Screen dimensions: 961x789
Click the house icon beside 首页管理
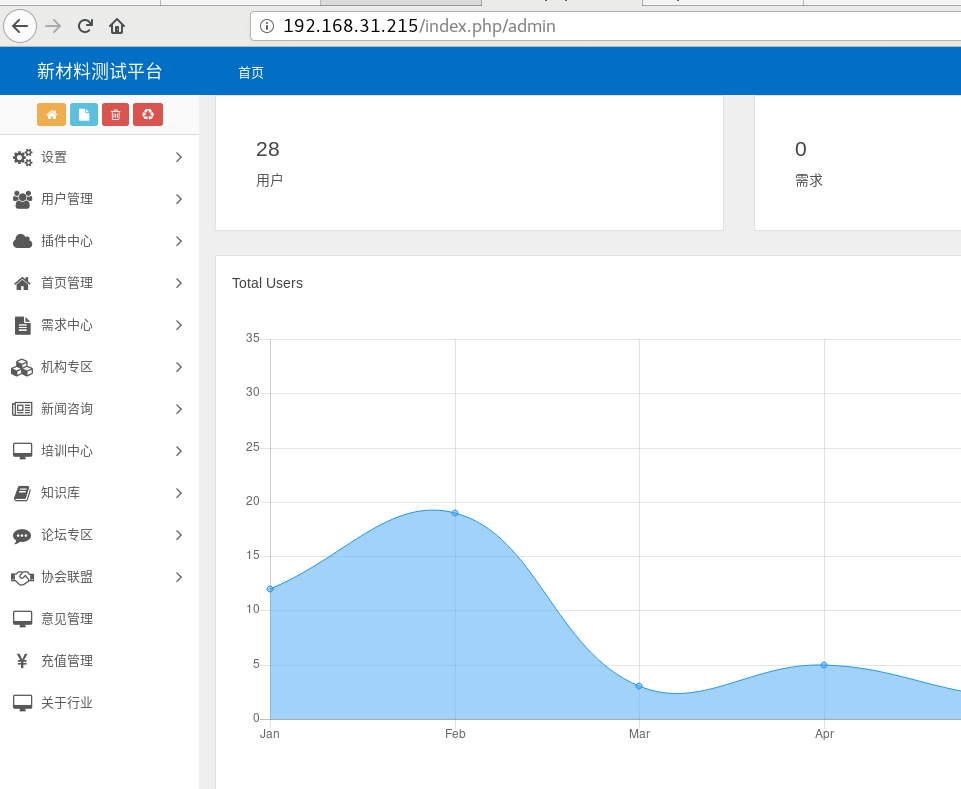[23, 283]
